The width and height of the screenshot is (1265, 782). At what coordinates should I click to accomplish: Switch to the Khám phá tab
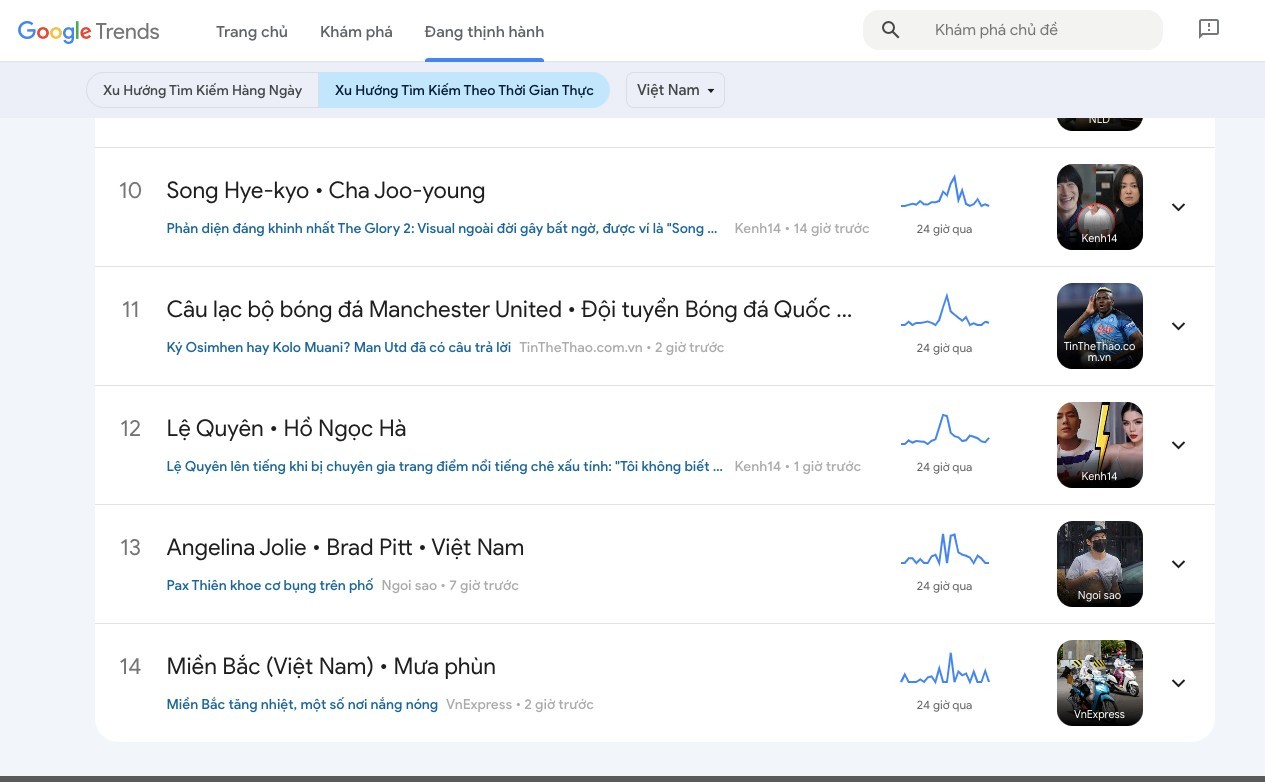click(356, 32)
